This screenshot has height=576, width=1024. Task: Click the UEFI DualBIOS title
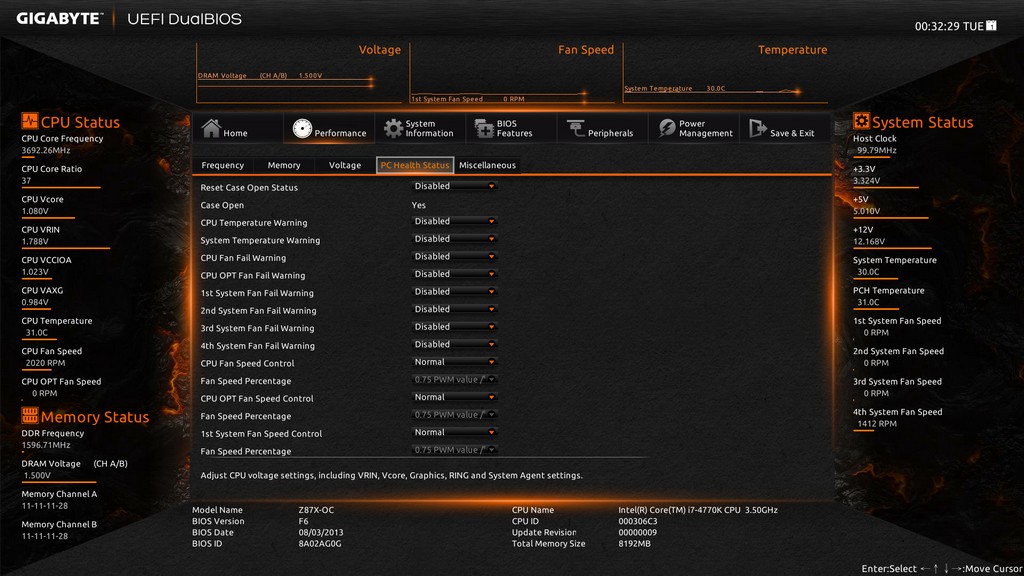[184, 19]
